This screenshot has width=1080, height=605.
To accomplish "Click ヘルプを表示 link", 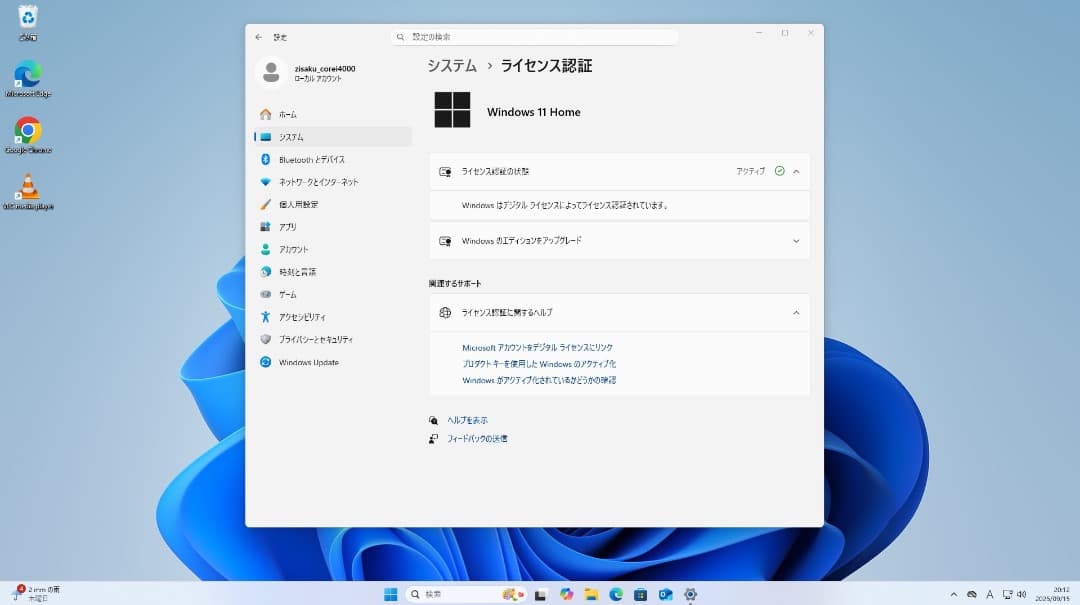I will click(468, 420).
